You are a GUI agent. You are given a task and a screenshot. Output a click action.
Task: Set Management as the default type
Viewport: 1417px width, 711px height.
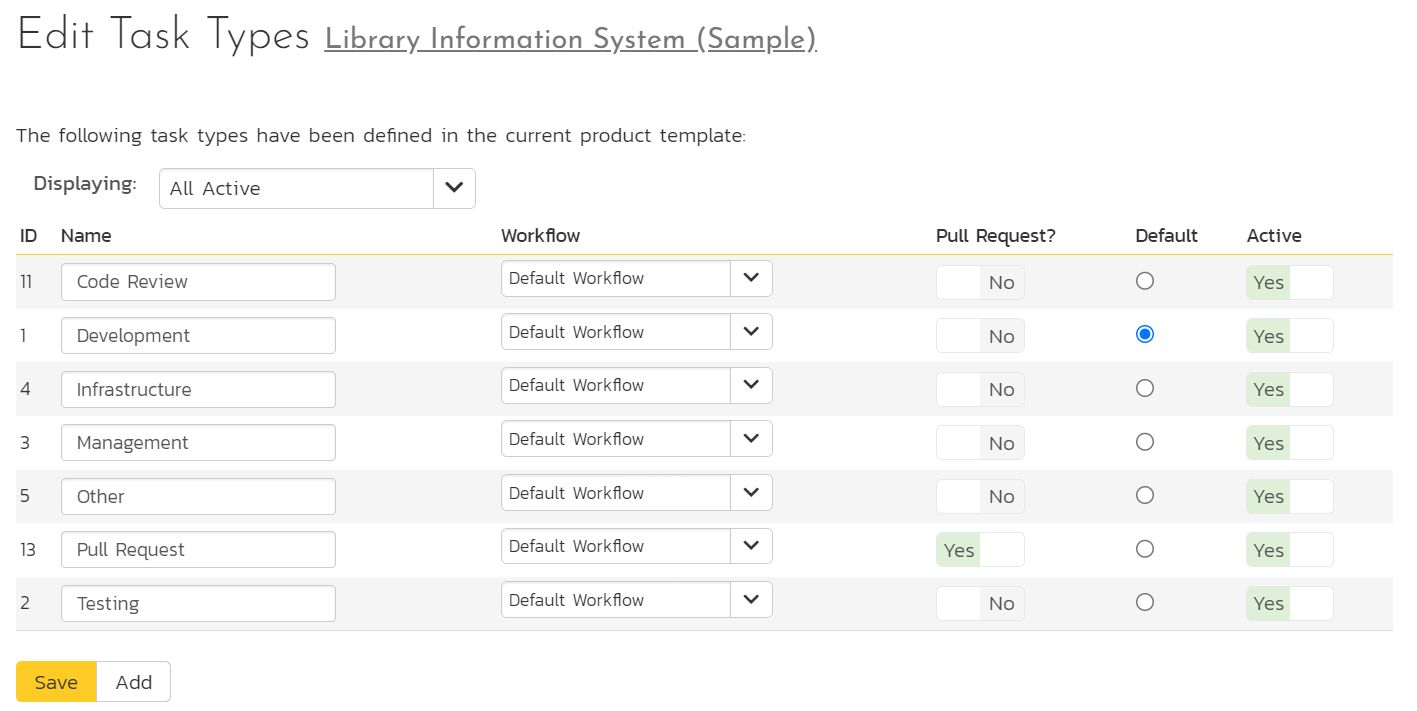pos(1145,441)
